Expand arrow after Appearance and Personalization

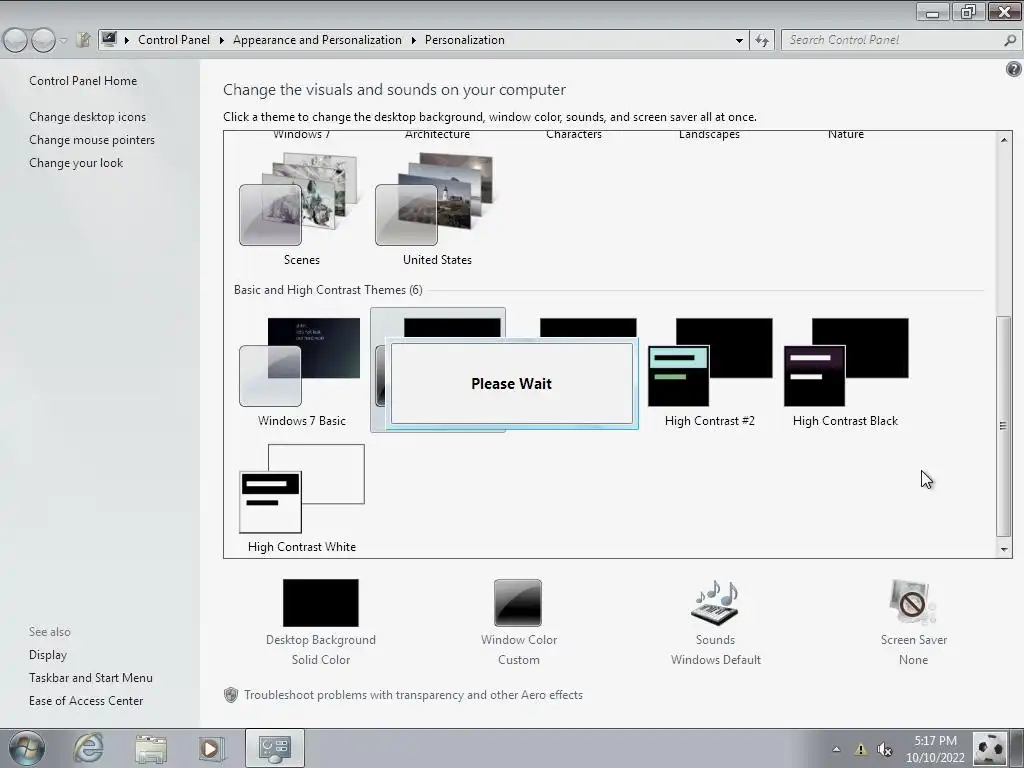[413, 40]
